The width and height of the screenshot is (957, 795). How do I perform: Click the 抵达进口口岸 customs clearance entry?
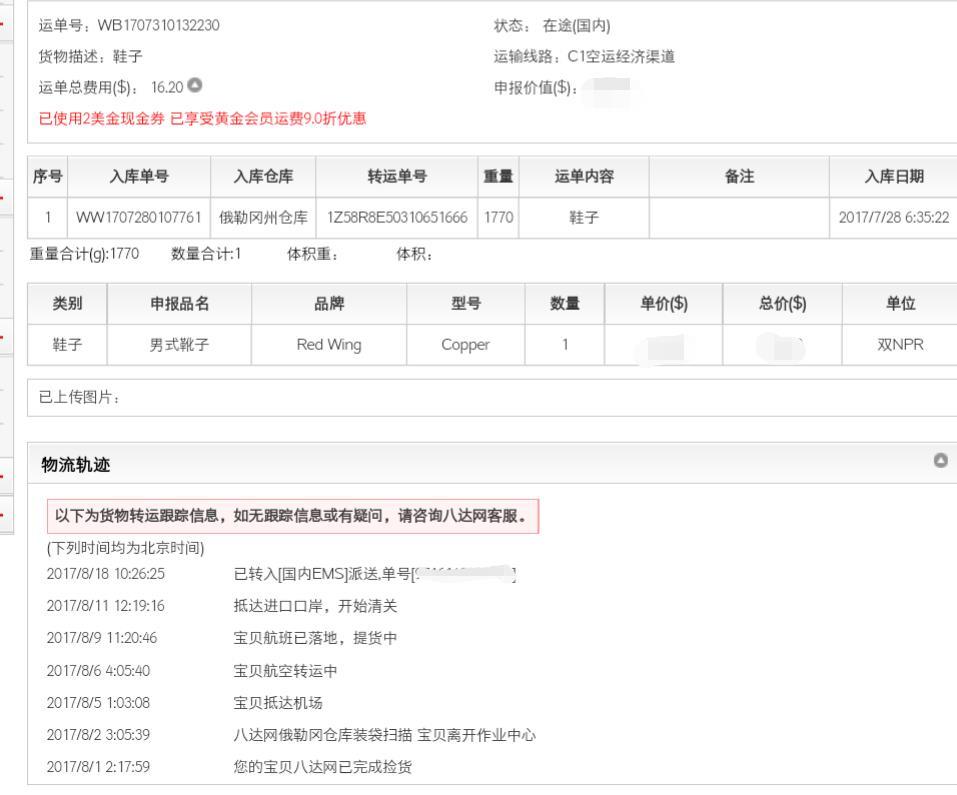(x=315, y=606)
